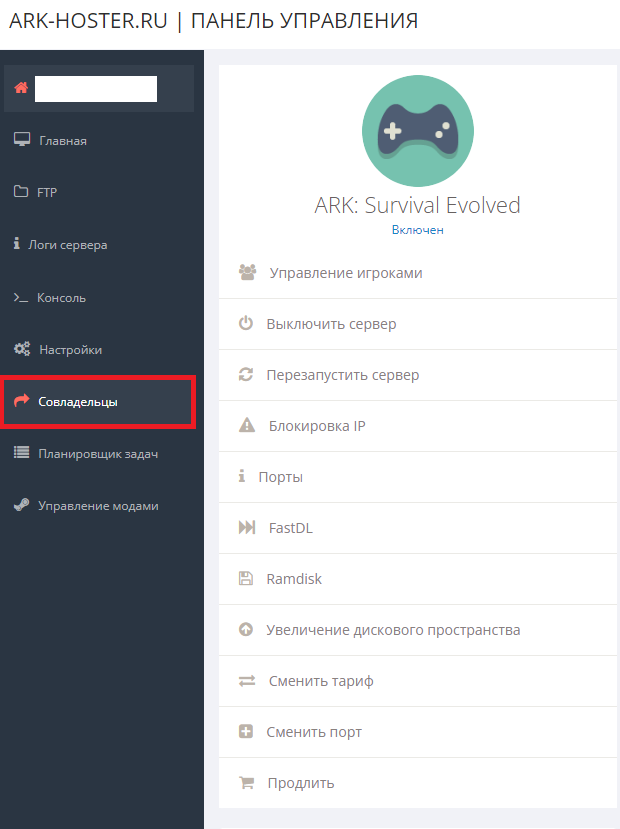Click the list icon beside Планировщик задач
The image size is (620, 829).
coord(22,453)
